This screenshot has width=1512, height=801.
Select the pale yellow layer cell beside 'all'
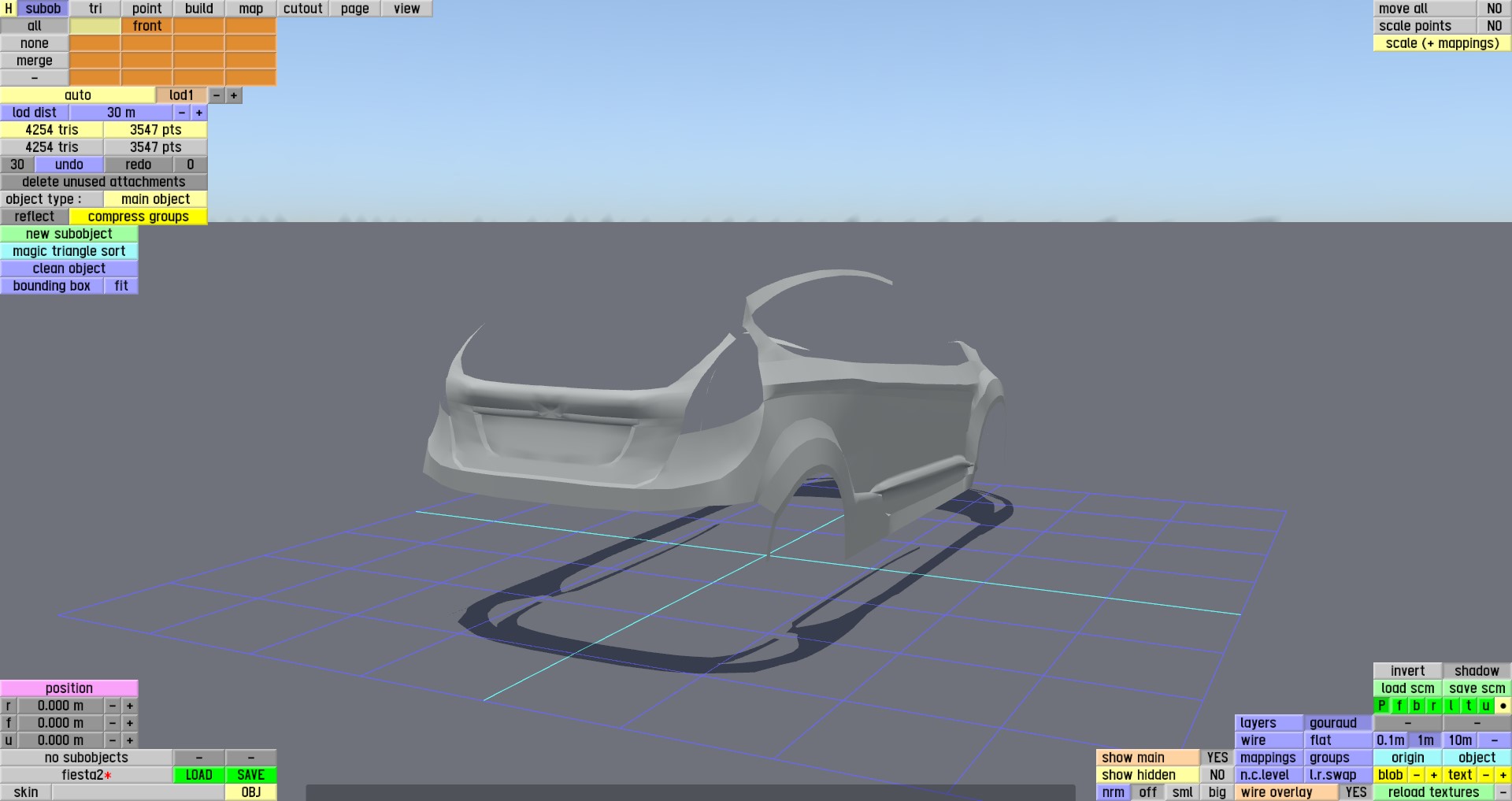95,26
